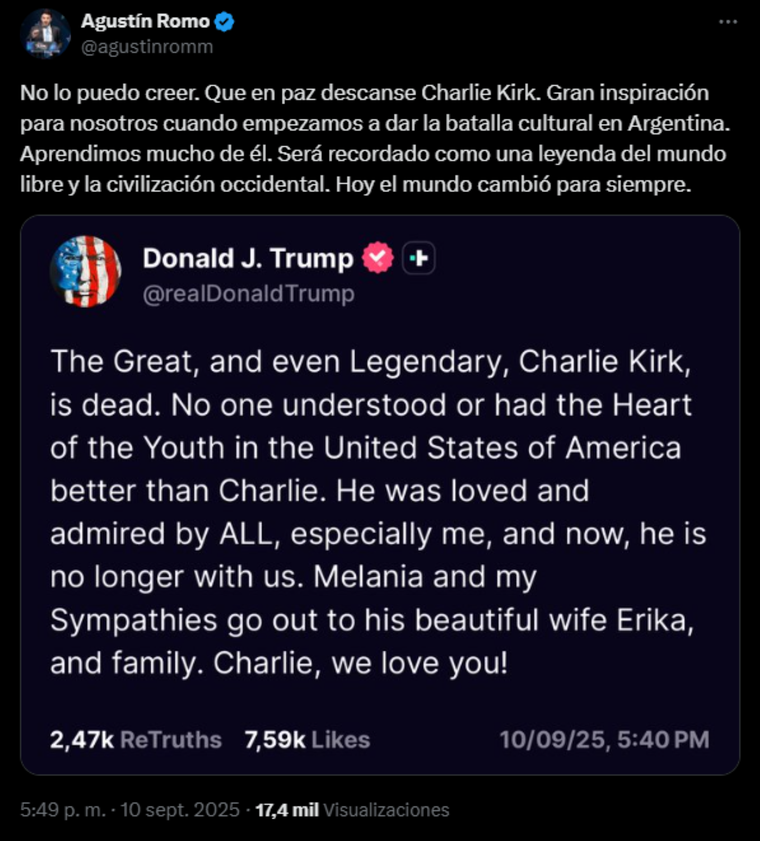Click the plus badge icon beside Trump's name
The height and width of the screenshot is (841, 760).
pyautogui.click(x=418, y=258)
